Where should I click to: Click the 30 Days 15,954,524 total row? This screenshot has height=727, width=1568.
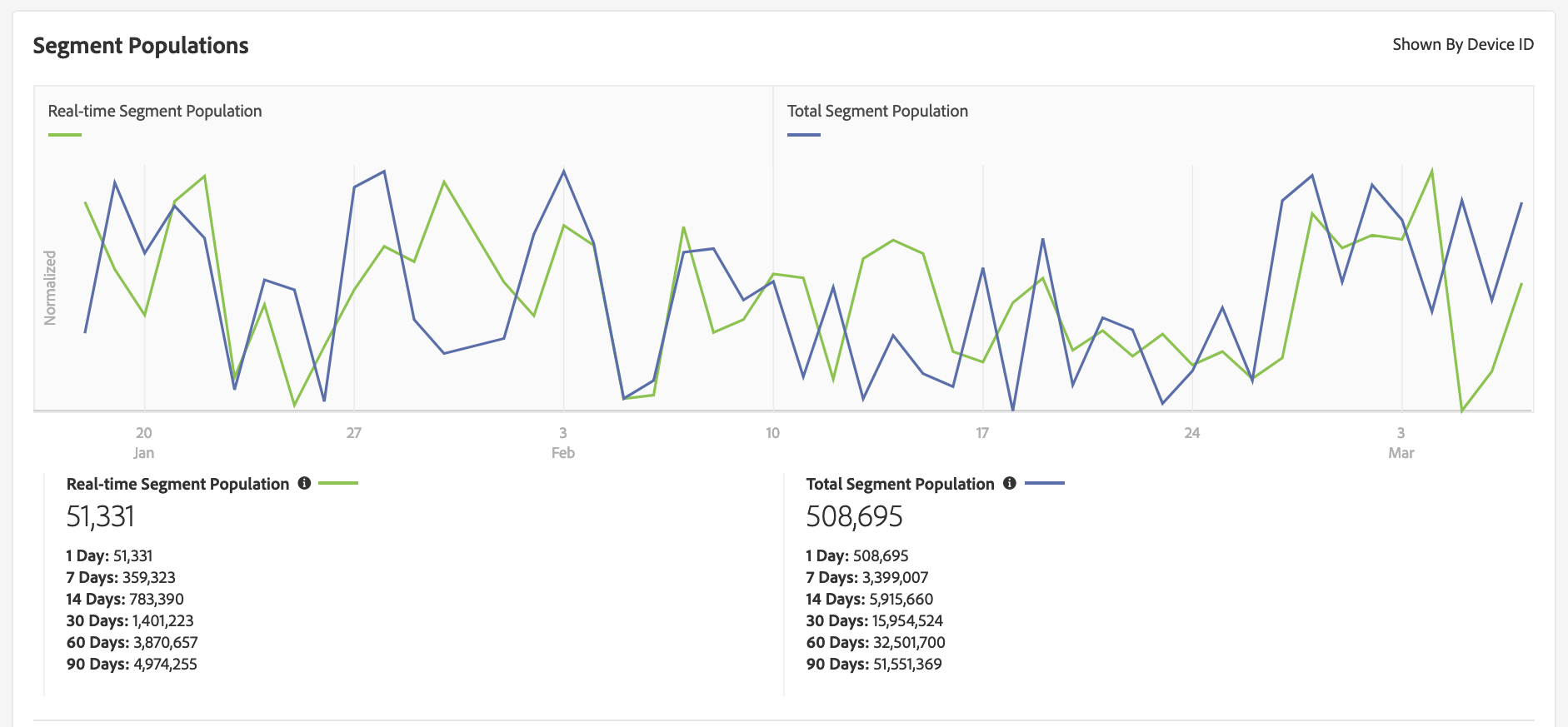tap(874, 620)
